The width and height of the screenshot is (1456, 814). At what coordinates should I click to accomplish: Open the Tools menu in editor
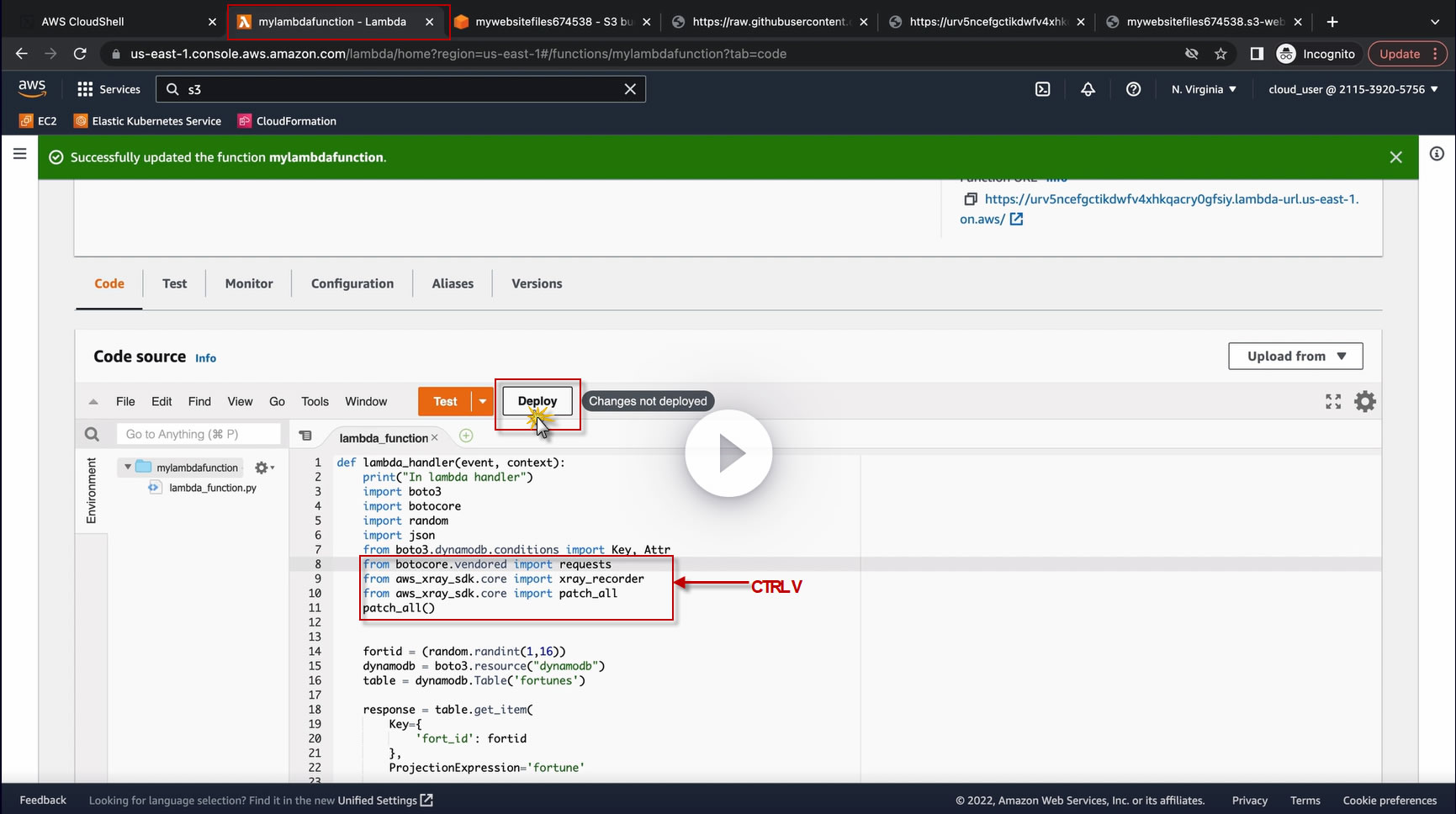click(315, 401)
